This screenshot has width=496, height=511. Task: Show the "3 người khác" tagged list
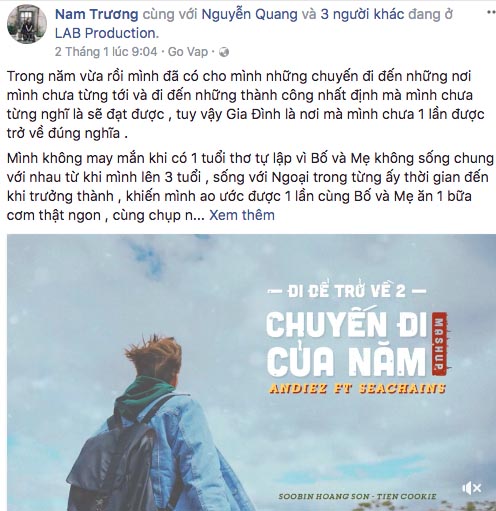(x=362, y=14)
